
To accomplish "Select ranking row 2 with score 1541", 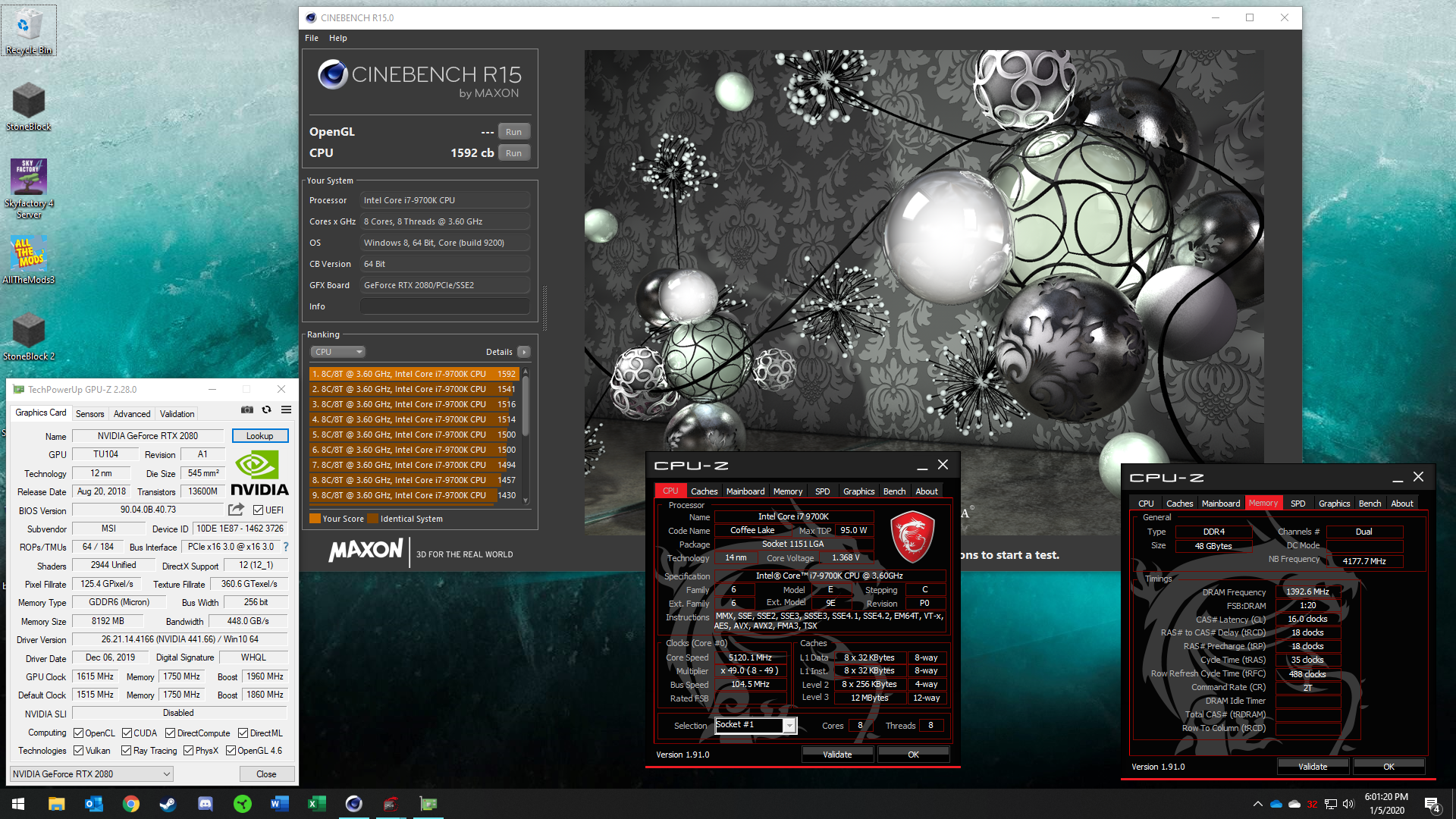I will [414, 389].
